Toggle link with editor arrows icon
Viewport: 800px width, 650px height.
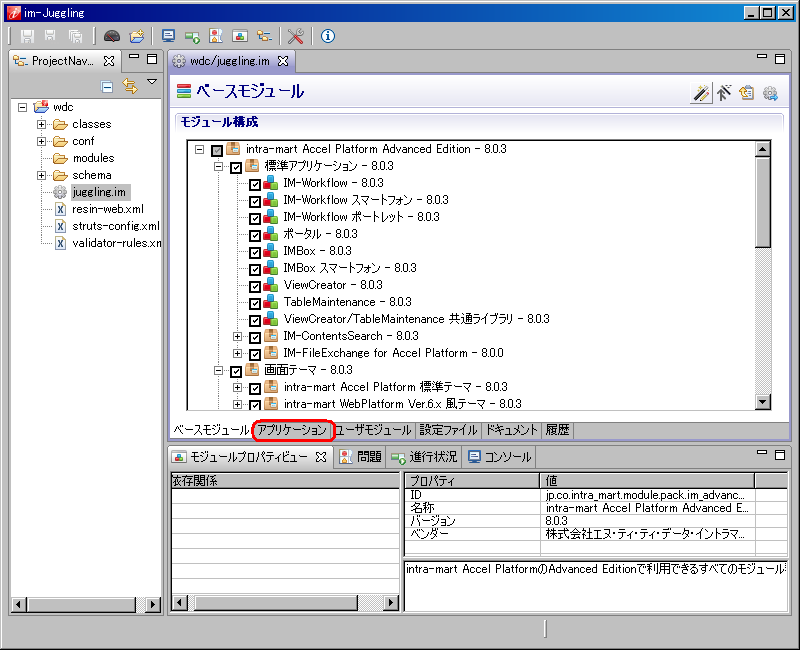click(x=130, y=86)
